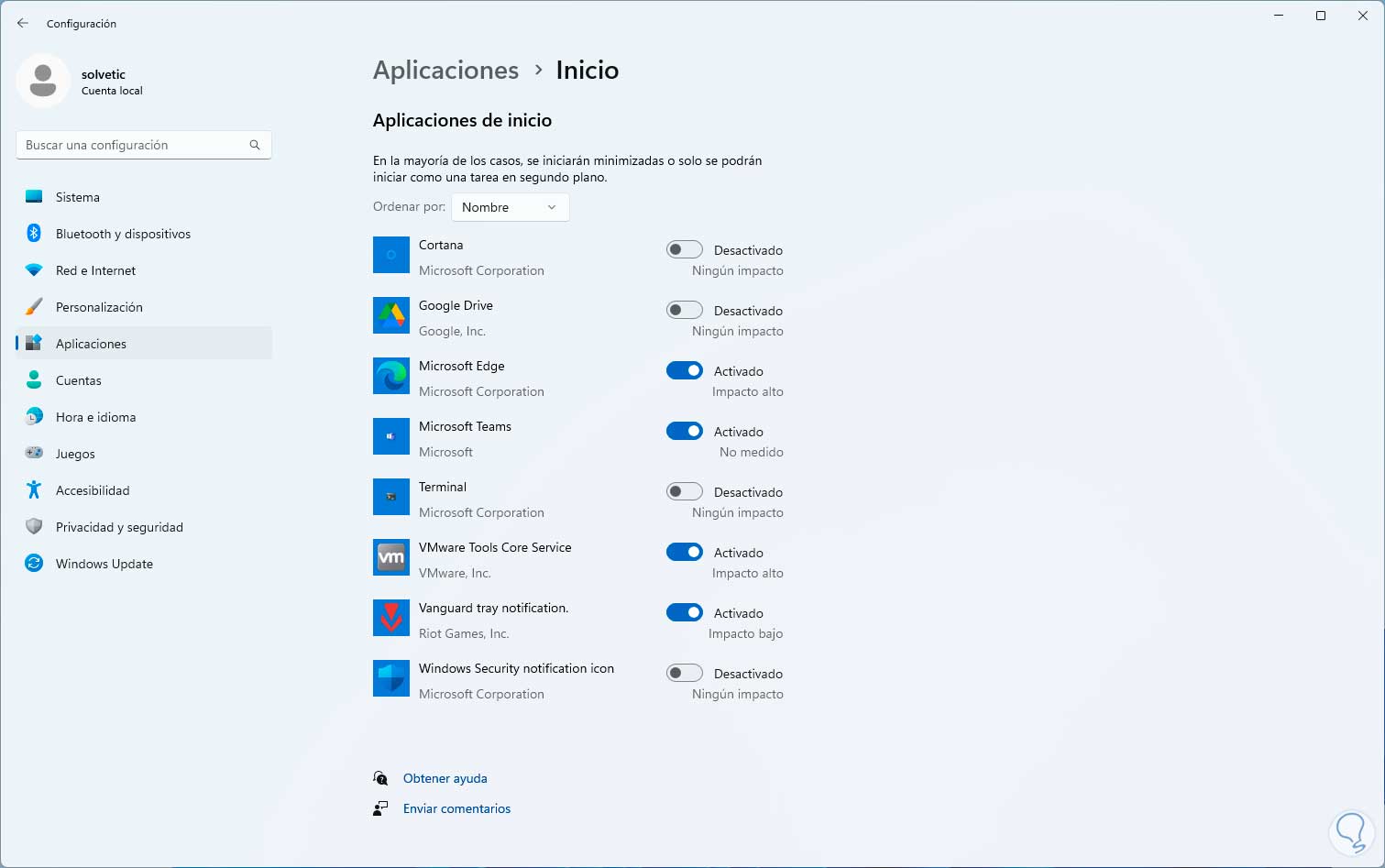Viewport: 1385px width, 868px height.
Task: Click the Enviar comentarios feedback icon
Action: (x=380, y=808)
